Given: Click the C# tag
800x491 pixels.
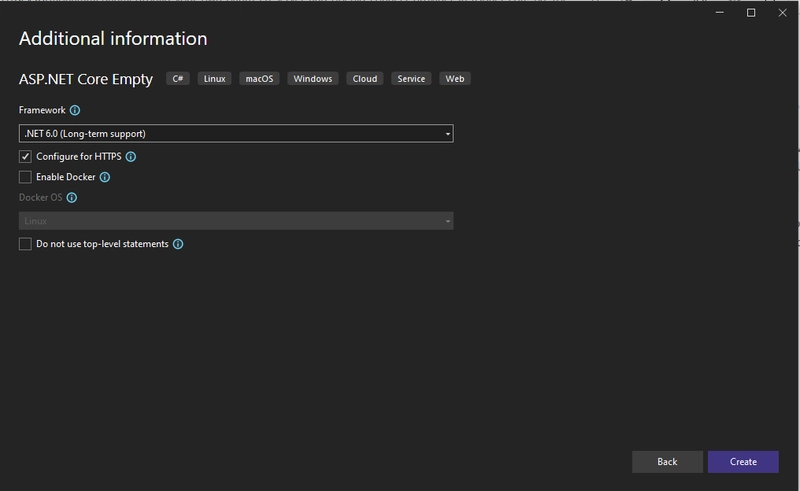Looking at the screenshot, I should coord(178,79).
